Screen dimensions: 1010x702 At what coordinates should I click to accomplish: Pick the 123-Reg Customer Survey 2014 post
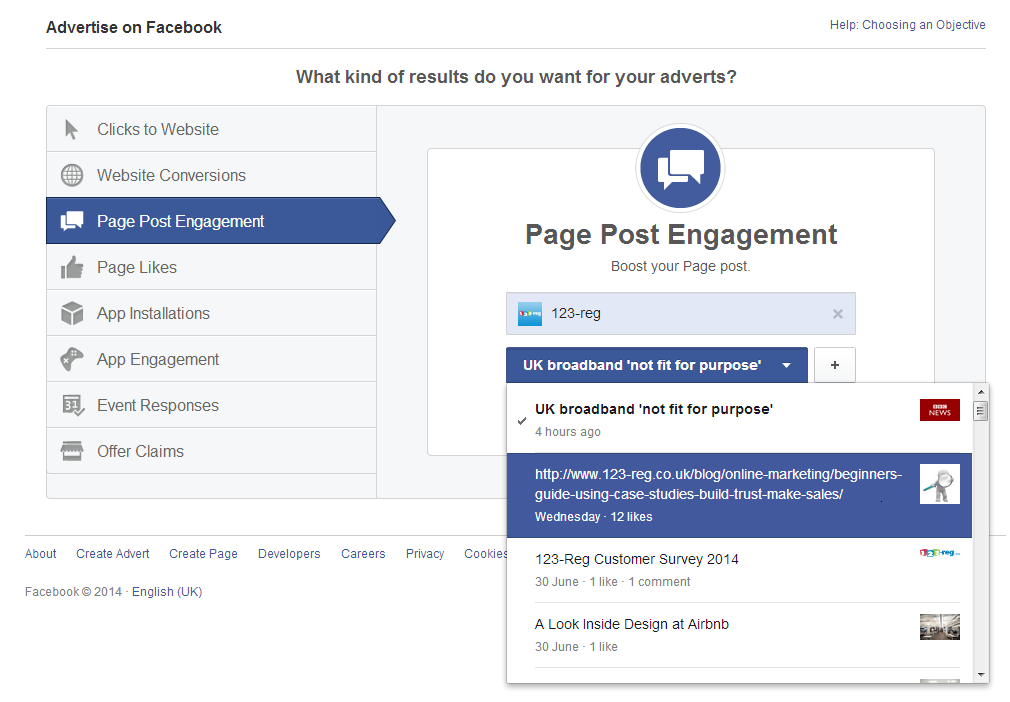[739, 570]
